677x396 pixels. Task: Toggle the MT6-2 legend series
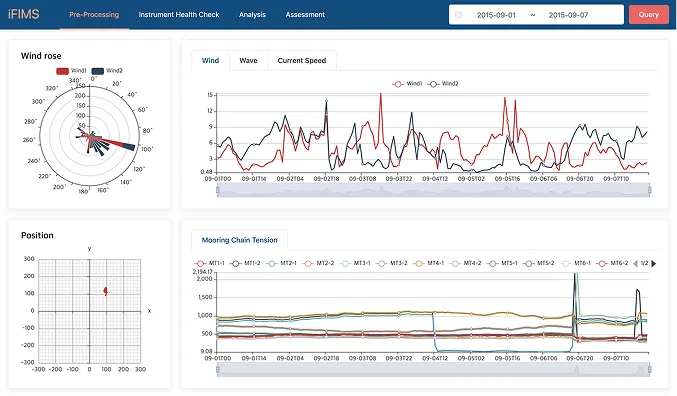pyautogui.click(x=612, y=263)
